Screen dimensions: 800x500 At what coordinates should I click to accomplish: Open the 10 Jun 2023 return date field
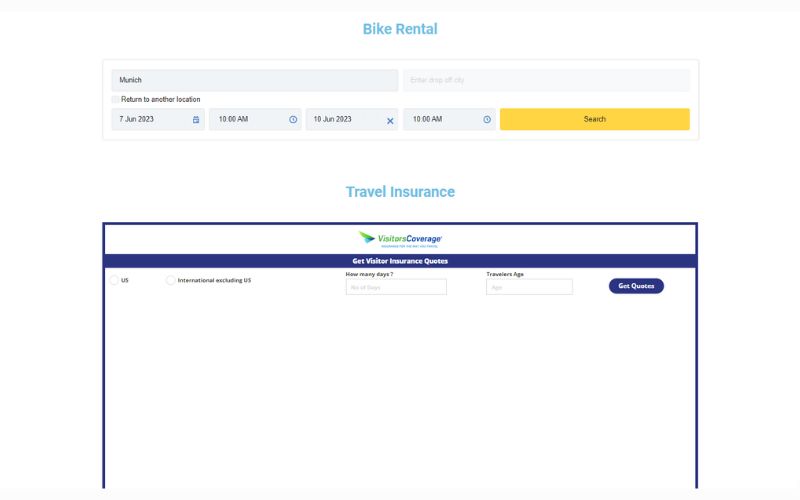(352, 119)
